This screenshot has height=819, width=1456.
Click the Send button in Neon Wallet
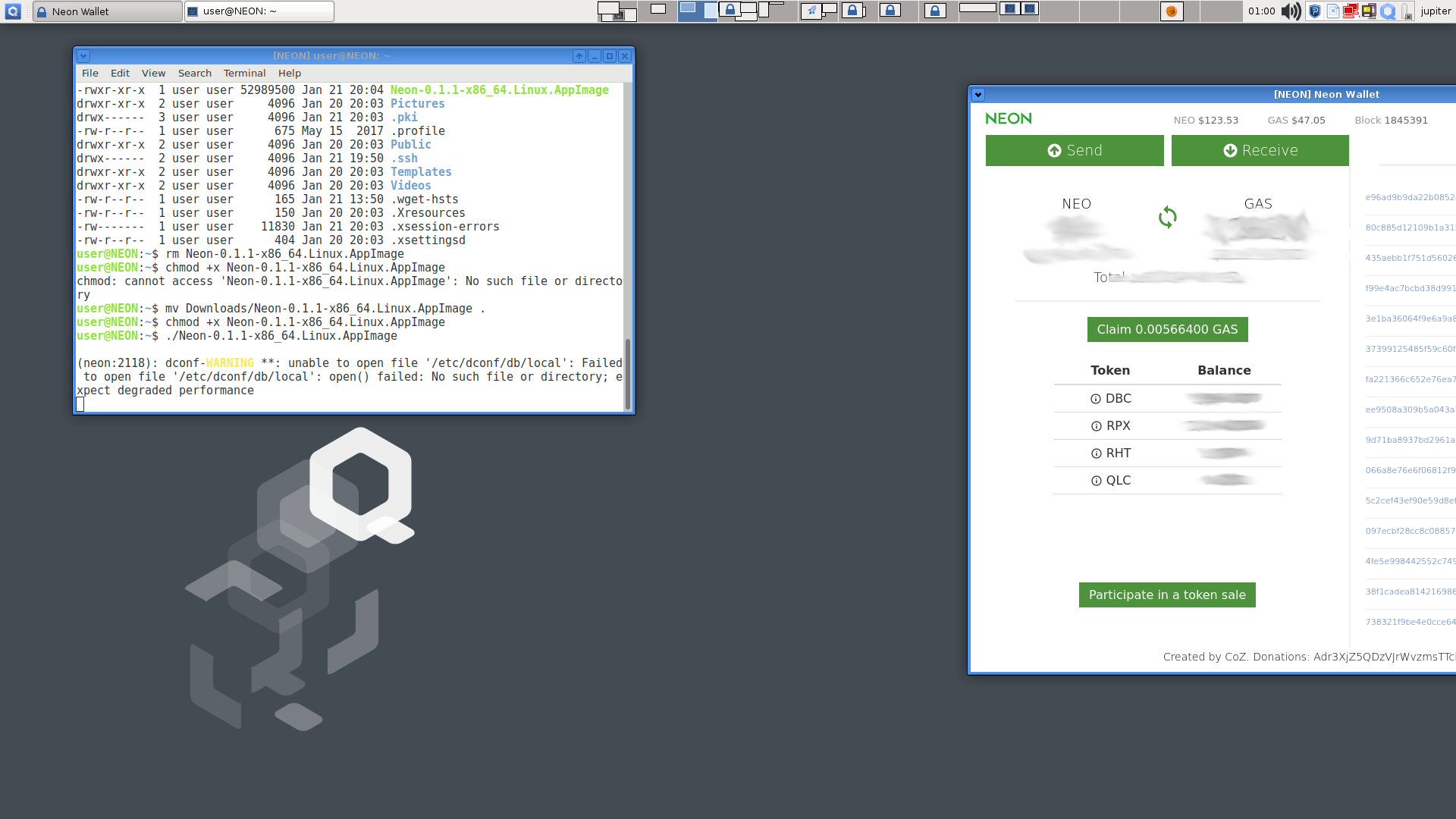1075,150
